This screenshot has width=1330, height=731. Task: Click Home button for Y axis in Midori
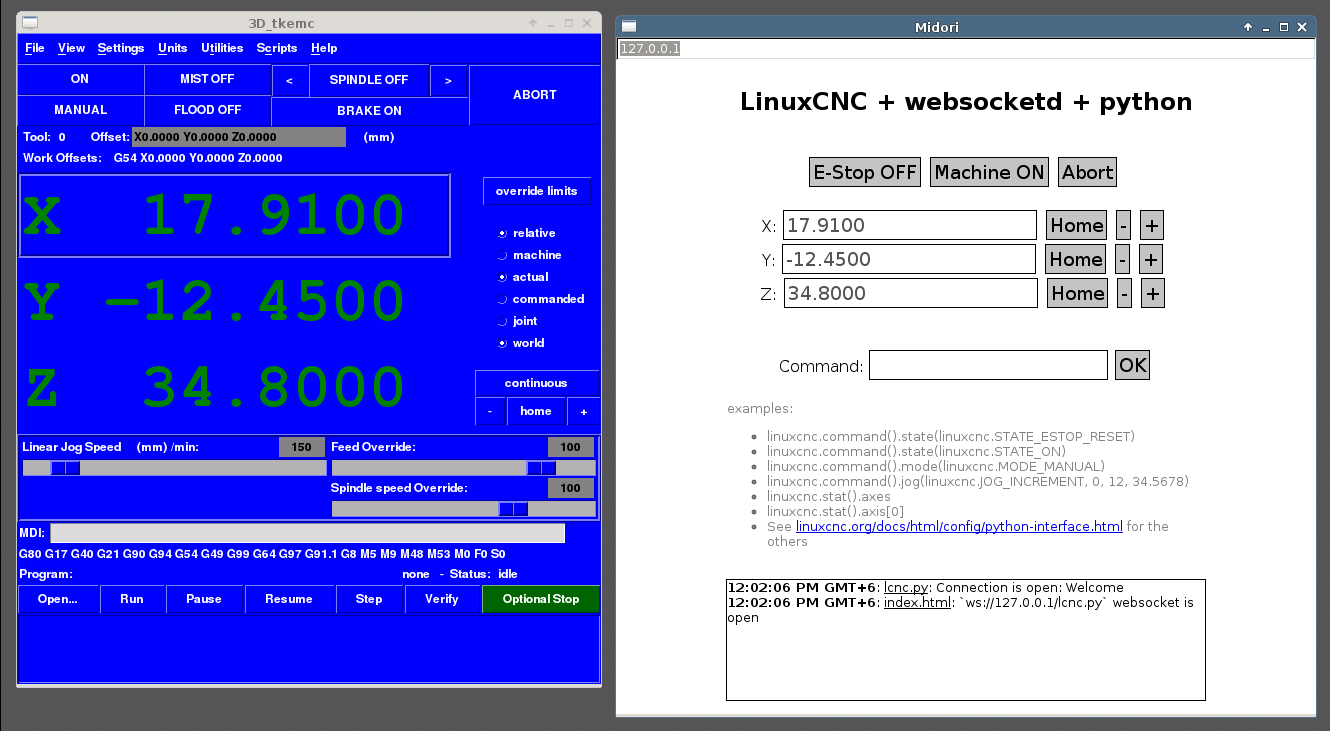point(1076,259)
